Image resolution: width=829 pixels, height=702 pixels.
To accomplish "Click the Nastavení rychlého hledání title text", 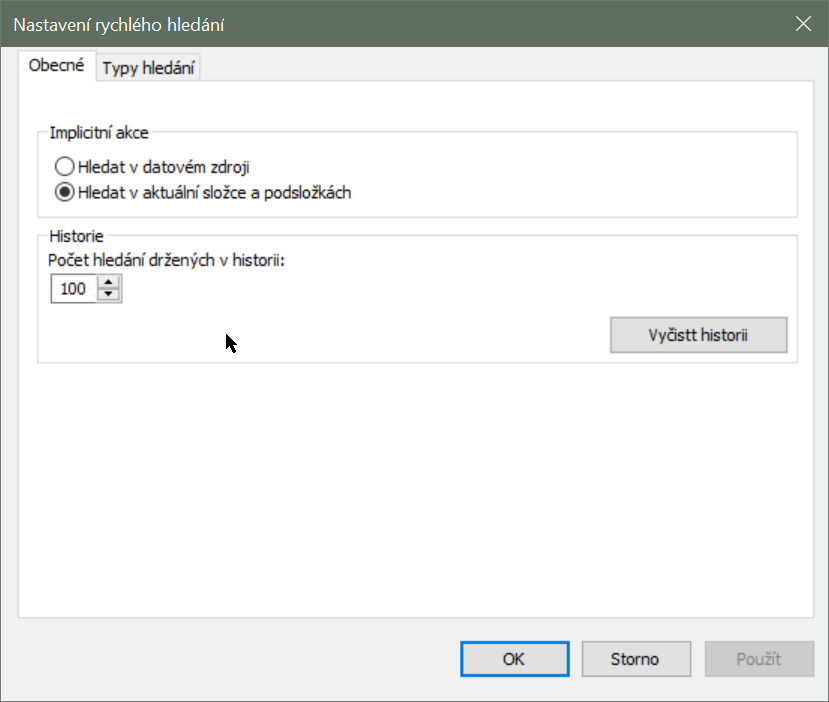I will 118,24.
